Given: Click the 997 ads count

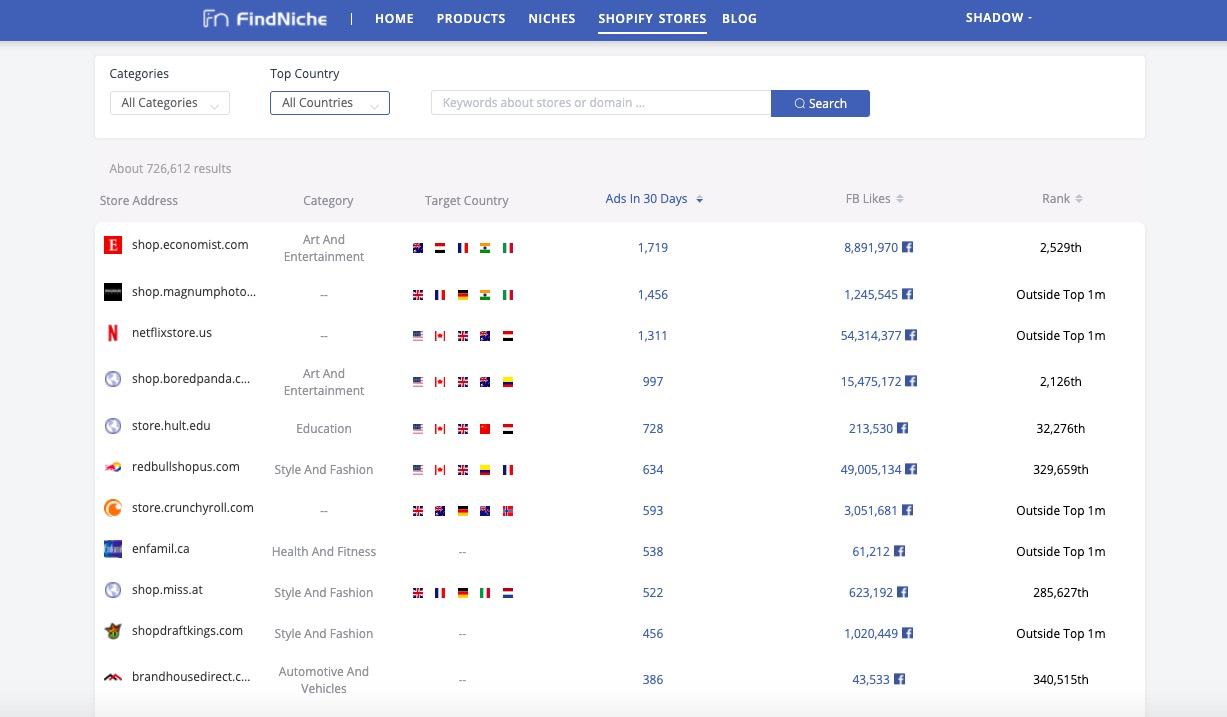Looking at the screenshot, I should 653,382.
